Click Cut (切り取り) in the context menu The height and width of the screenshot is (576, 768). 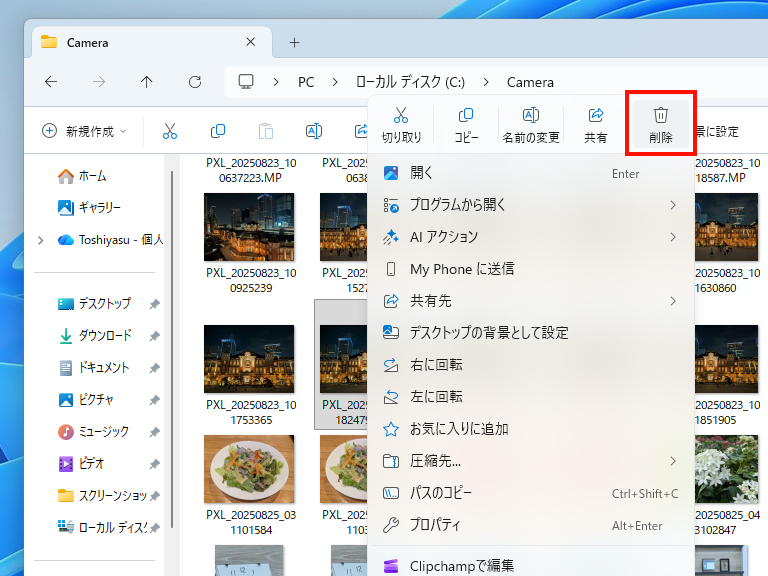[x=401, y=124]
